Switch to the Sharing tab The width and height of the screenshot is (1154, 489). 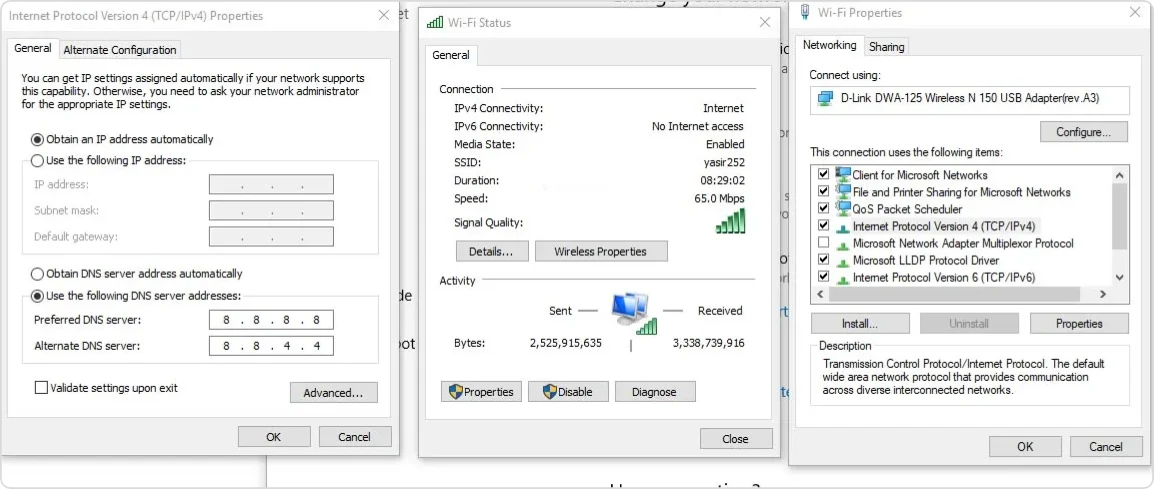(886, 46)
